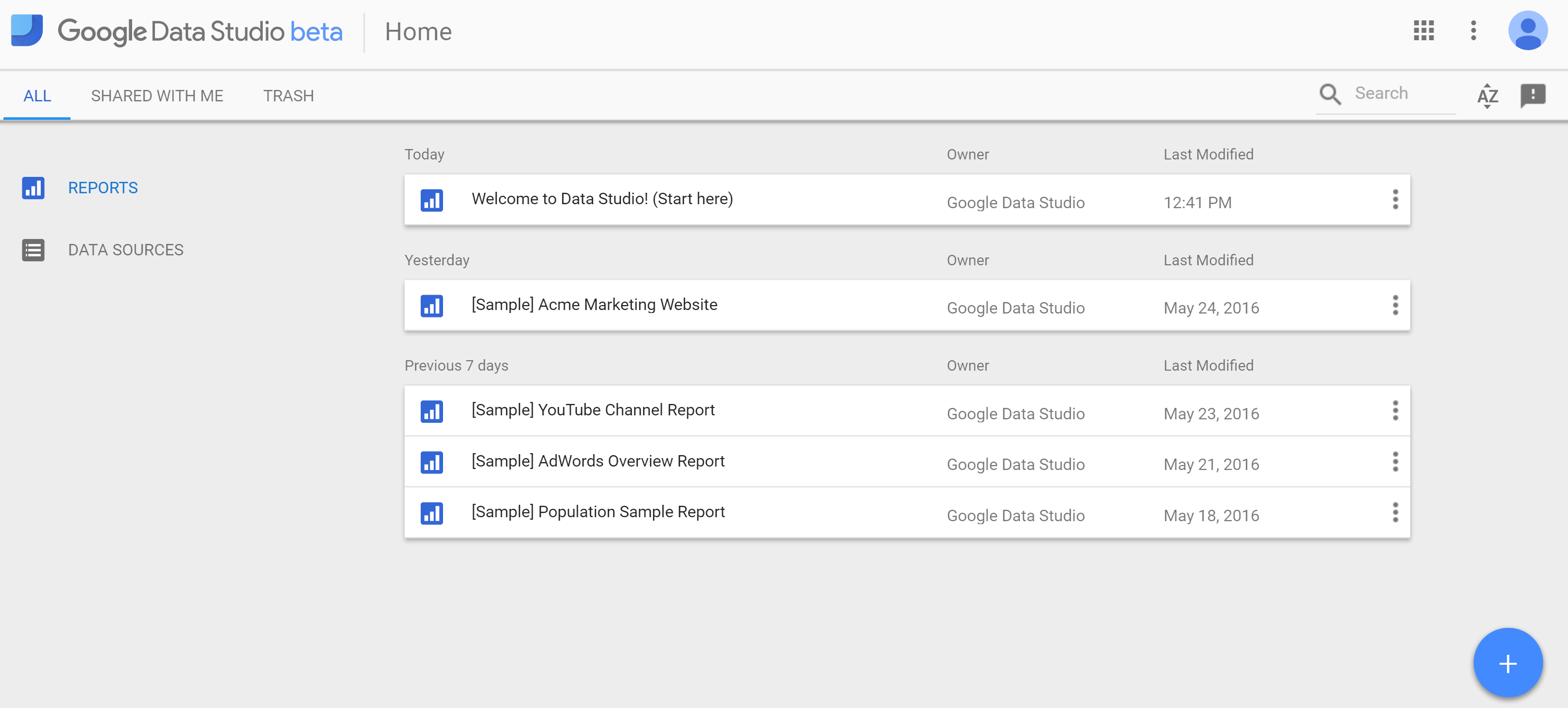Switch to the Shared With Me tab

click(x=157, y=95)
